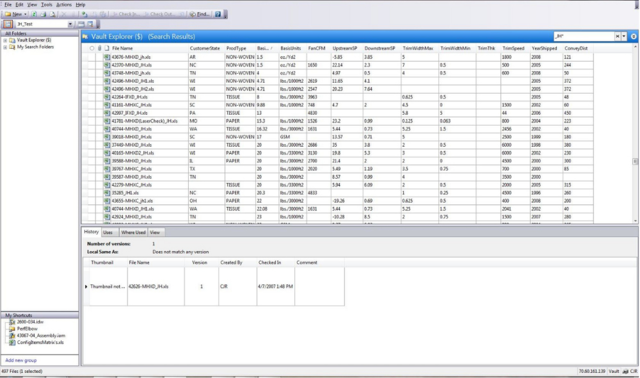640x378 pixels.
Task: Click the search field containing JH*
Action: [x=584, y=36]
